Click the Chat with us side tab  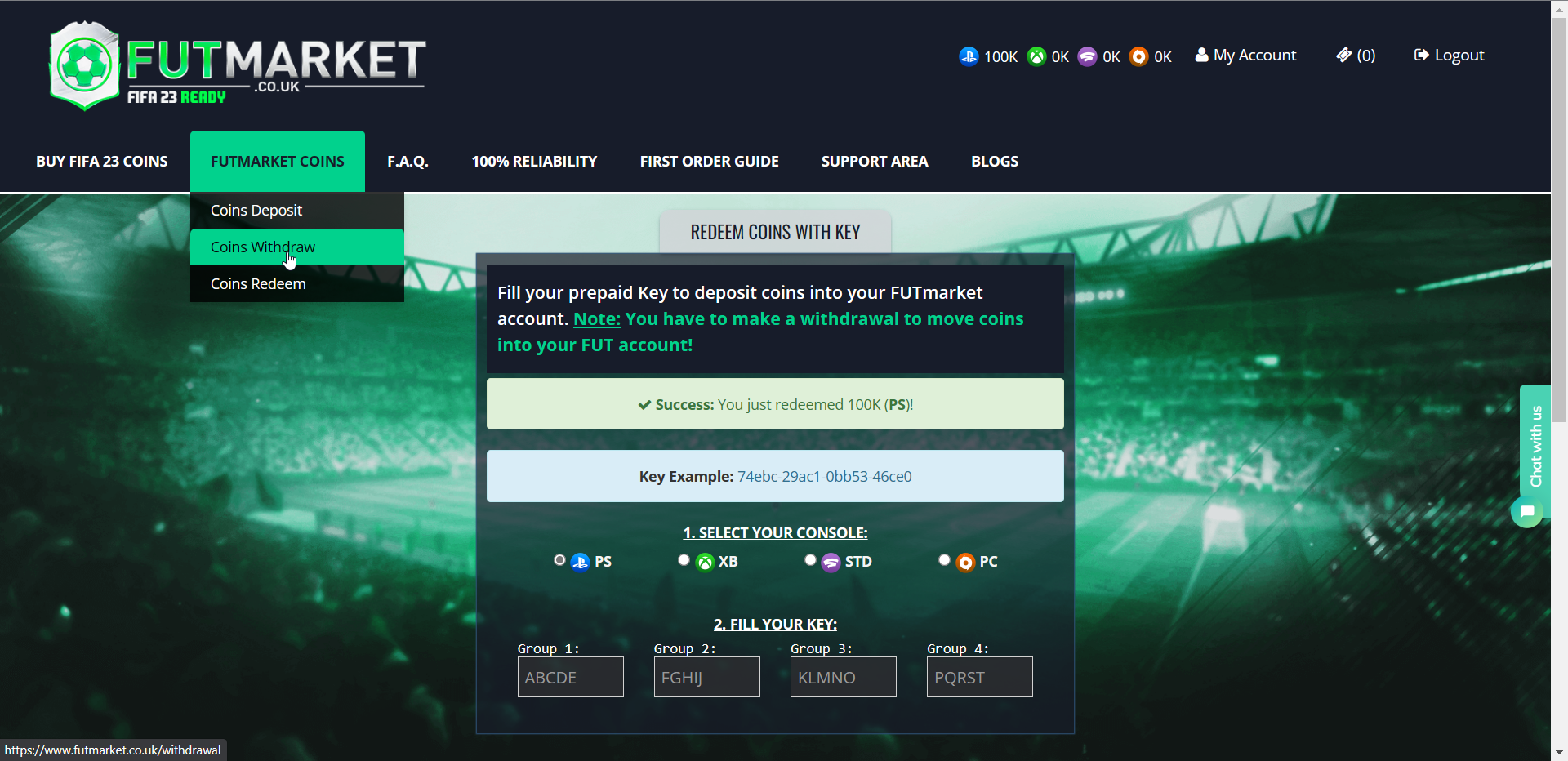[x=1535, y=446]
